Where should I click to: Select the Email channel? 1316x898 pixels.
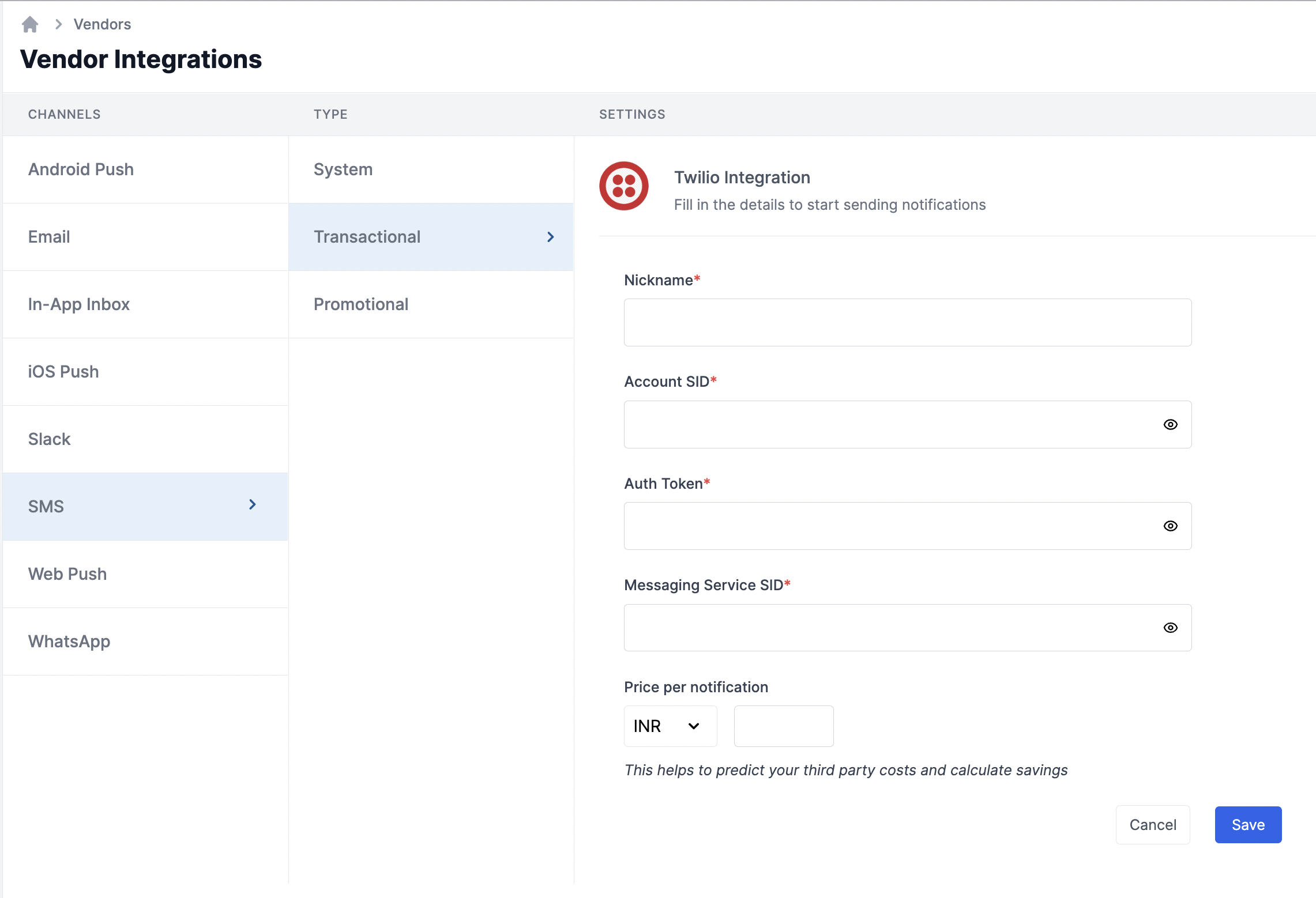pyautogui.click(x=49, y=237)
